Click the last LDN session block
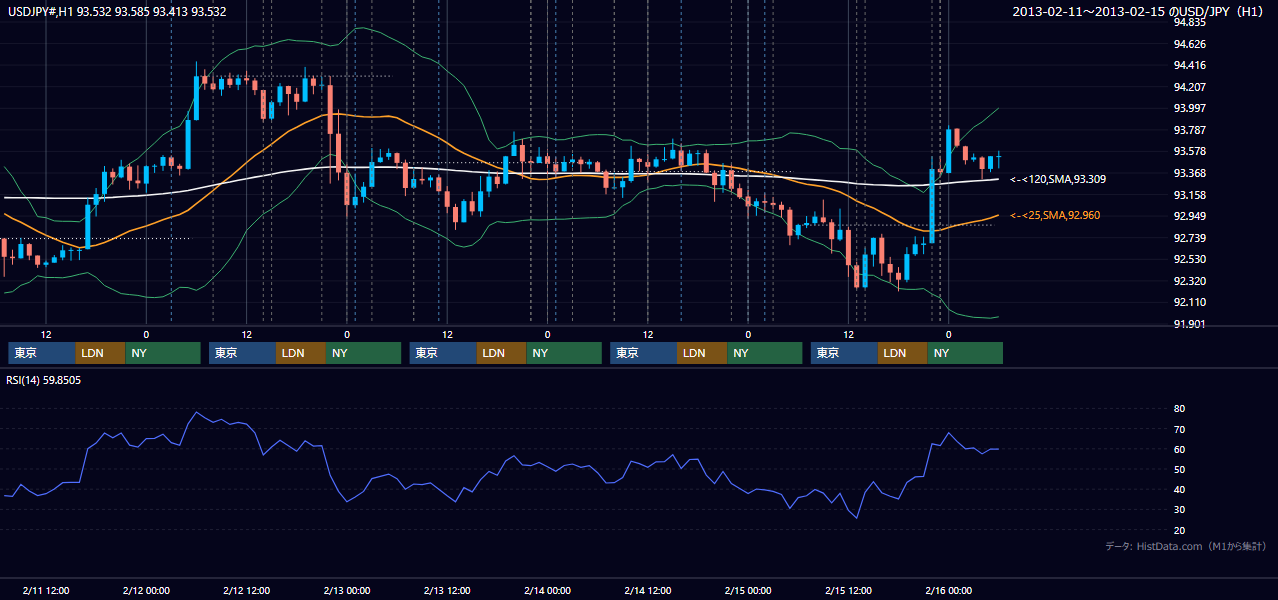1278x600 pixels. (903, 353)
